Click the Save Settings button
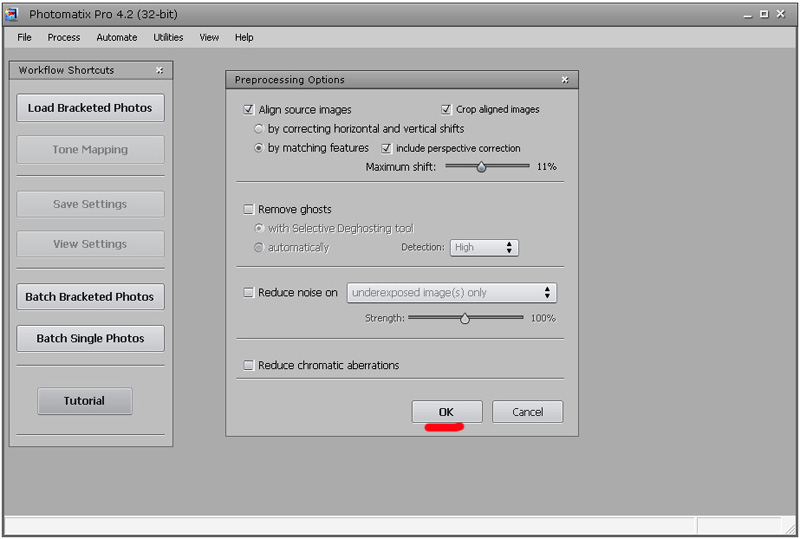Screen dimensions: 800x539 (x=90, y=204)
